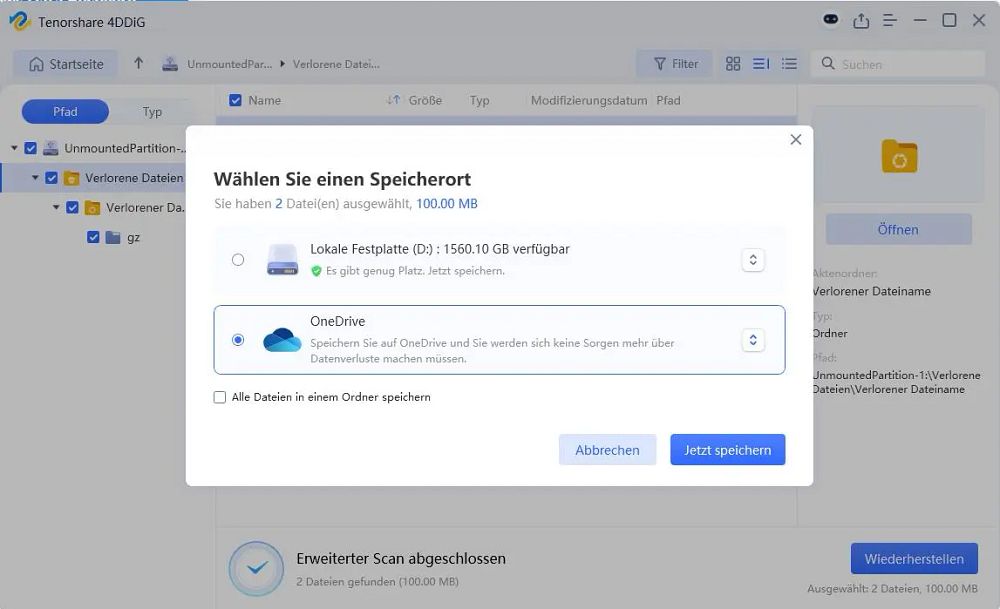
Task: Click the UnmountedPar... drive breadcrumb icon
Action: (x=170, y=64)
